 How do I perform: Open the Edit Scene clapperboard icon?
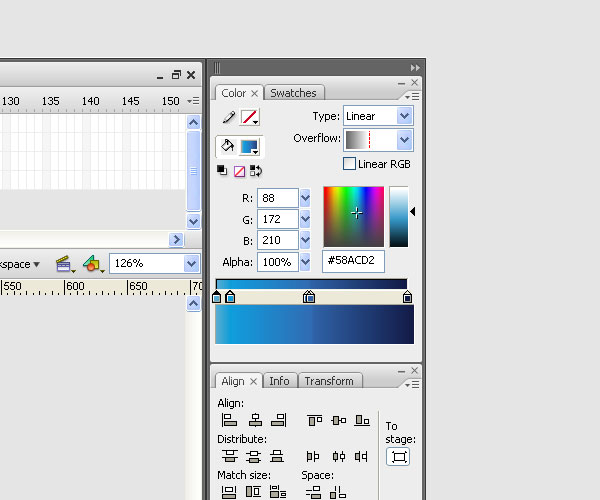(65, 264)
